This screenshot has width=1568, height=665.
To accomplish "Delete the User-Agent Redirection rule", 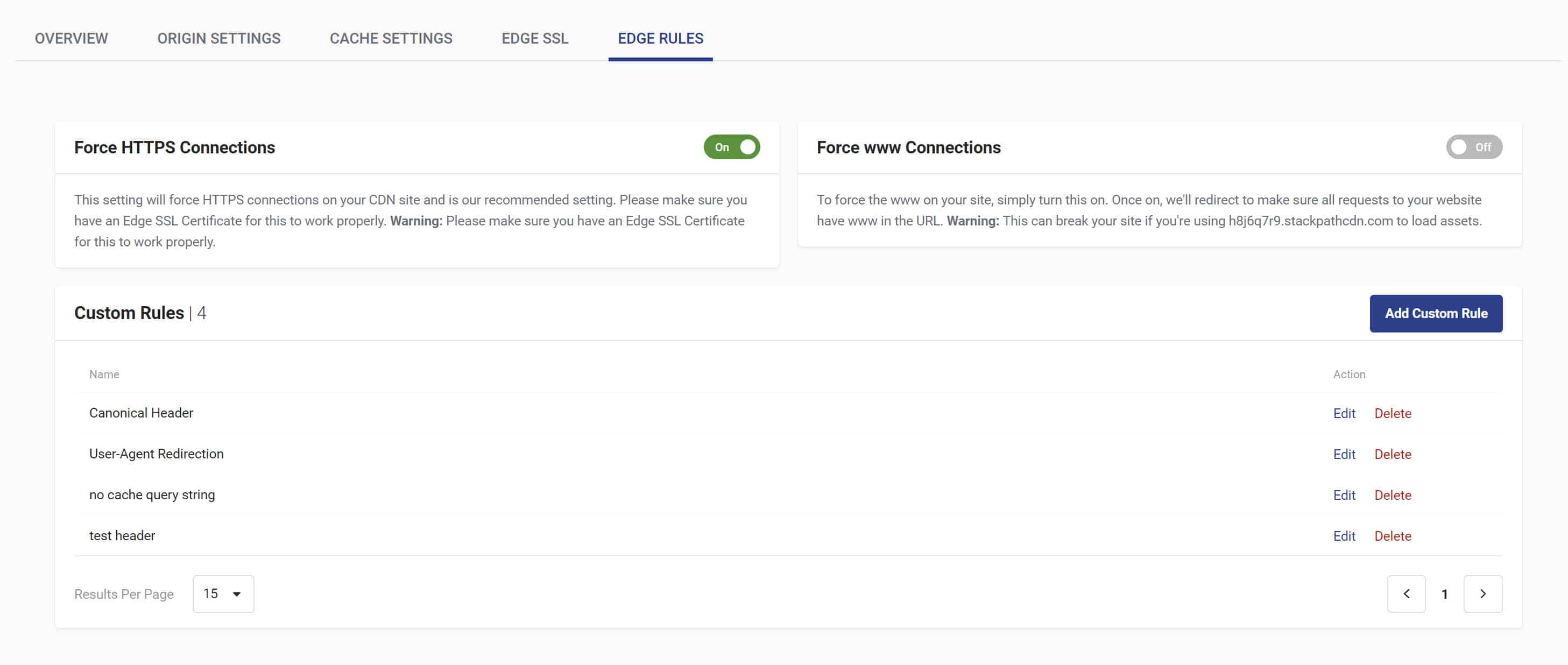I will (1393, 454).
